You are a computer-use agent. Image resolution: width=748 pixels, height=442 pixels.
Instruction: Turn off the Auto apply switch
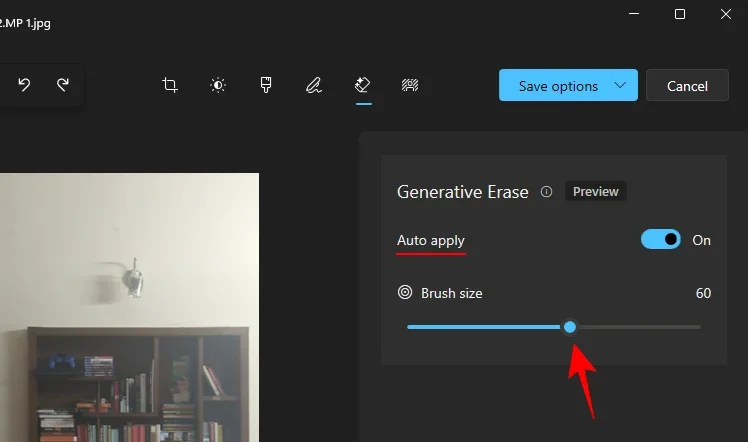point(661,240)
